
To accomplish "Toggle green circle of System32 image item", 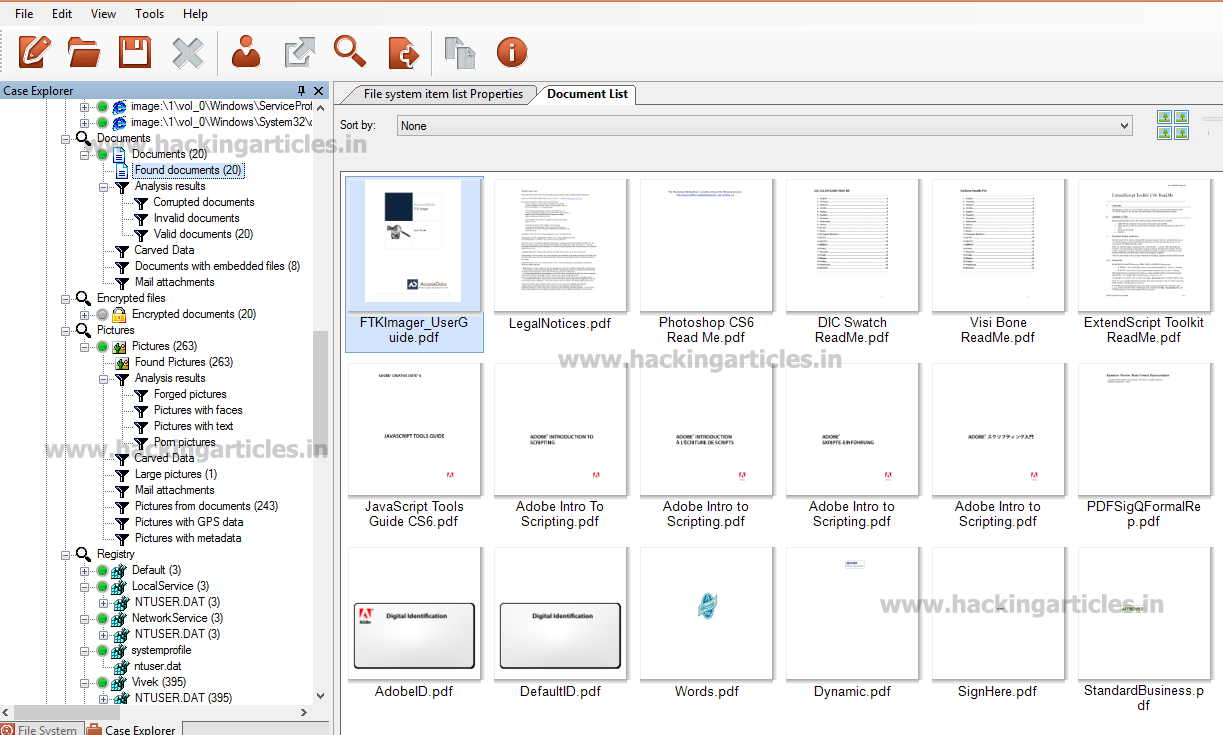I will pos(102,123).
